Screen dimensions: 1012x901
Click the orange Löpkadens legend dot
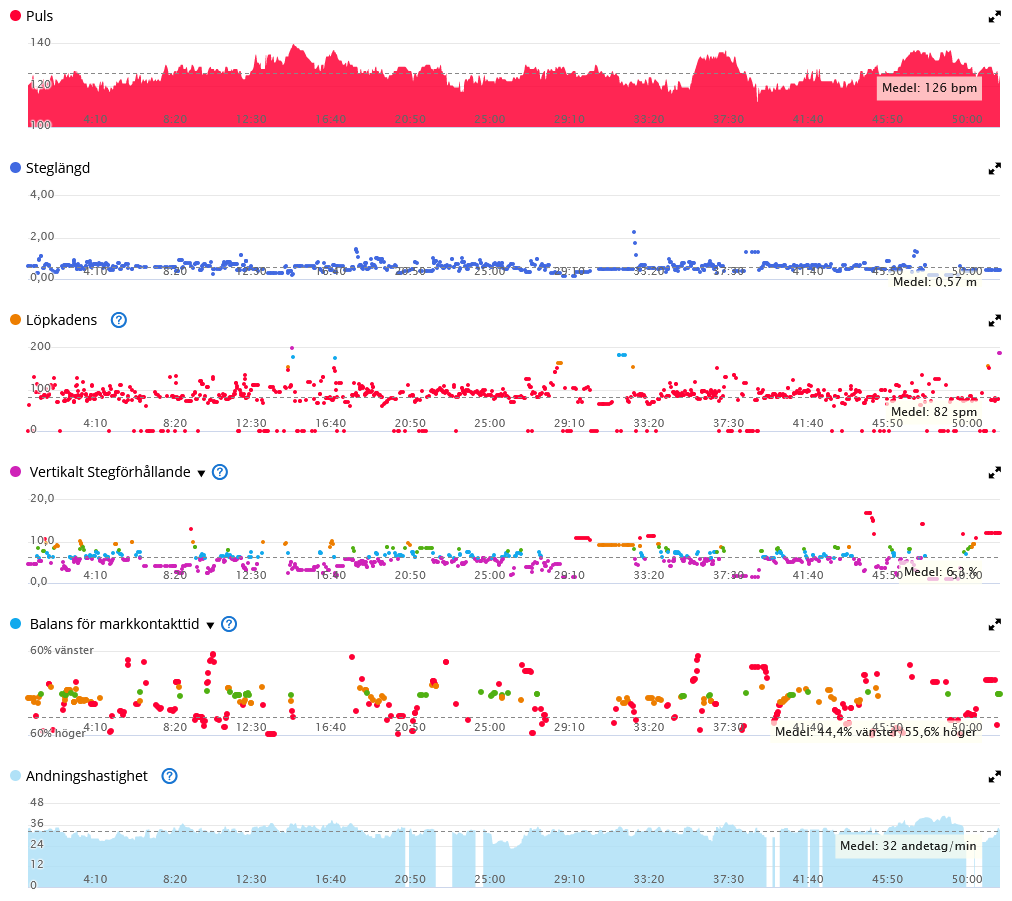tap(15, 319)
